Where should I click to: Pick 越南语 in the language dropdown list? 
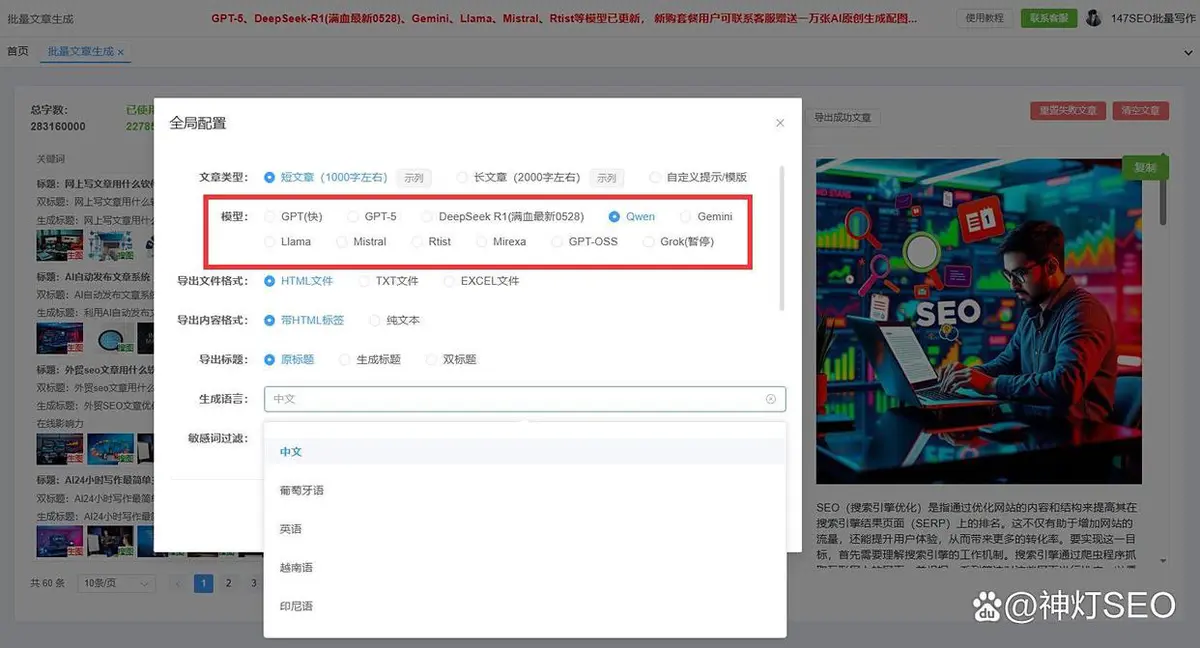[x=296, y=568]
